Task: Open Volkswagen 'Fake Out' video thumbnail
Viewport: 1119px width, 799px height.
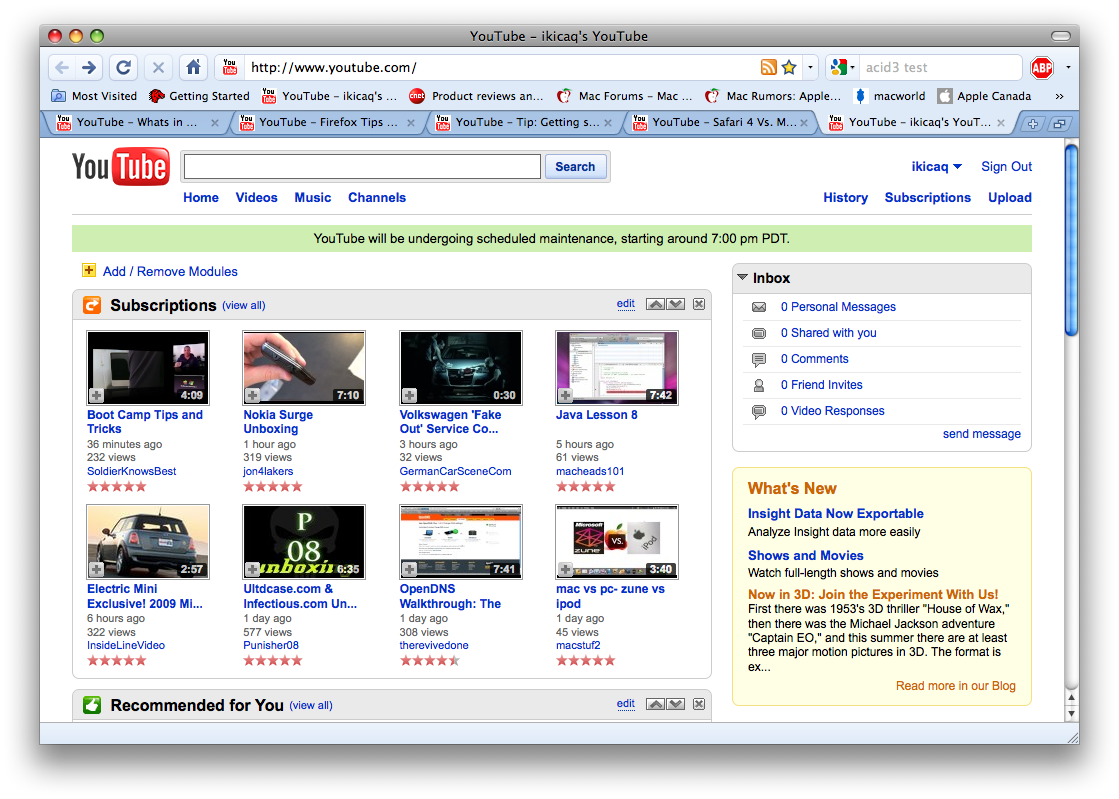Action: 460,368
